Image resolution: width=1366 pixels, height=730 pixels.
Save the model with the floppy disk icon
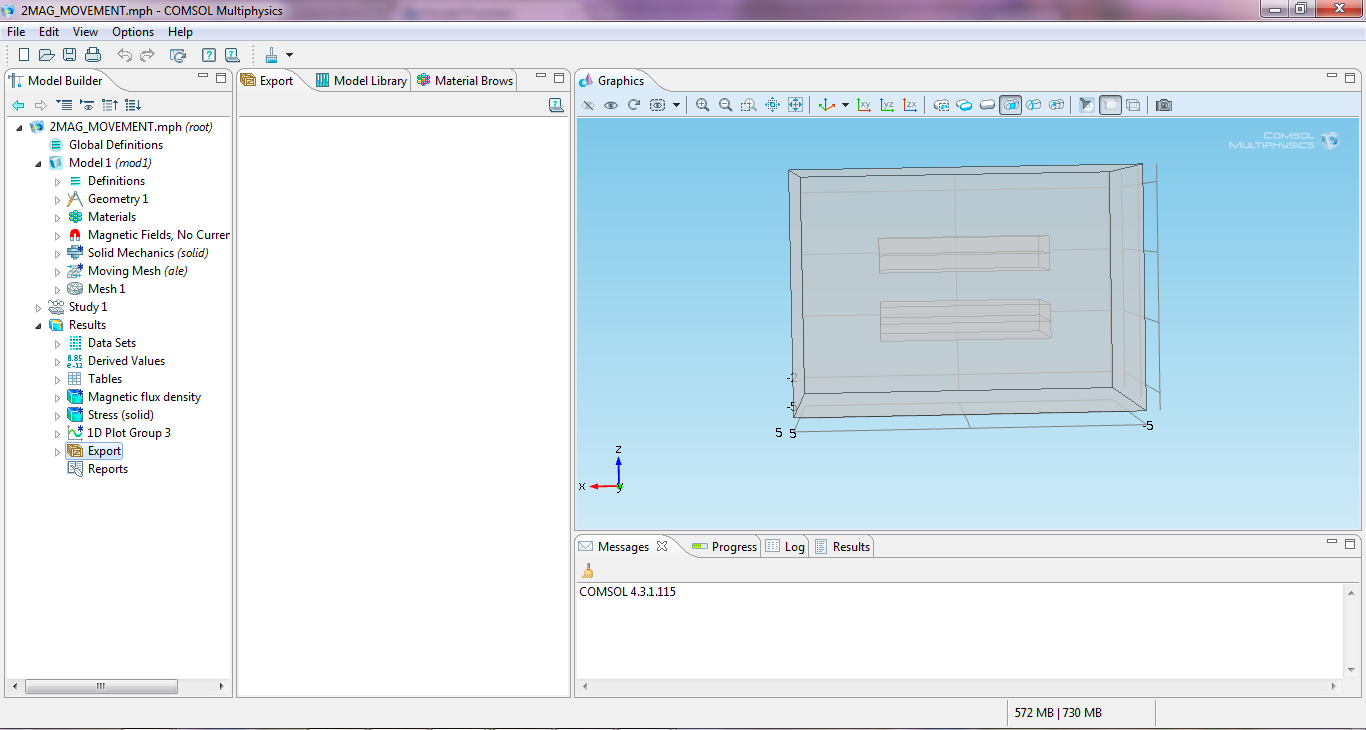click(x=70, y=55)
